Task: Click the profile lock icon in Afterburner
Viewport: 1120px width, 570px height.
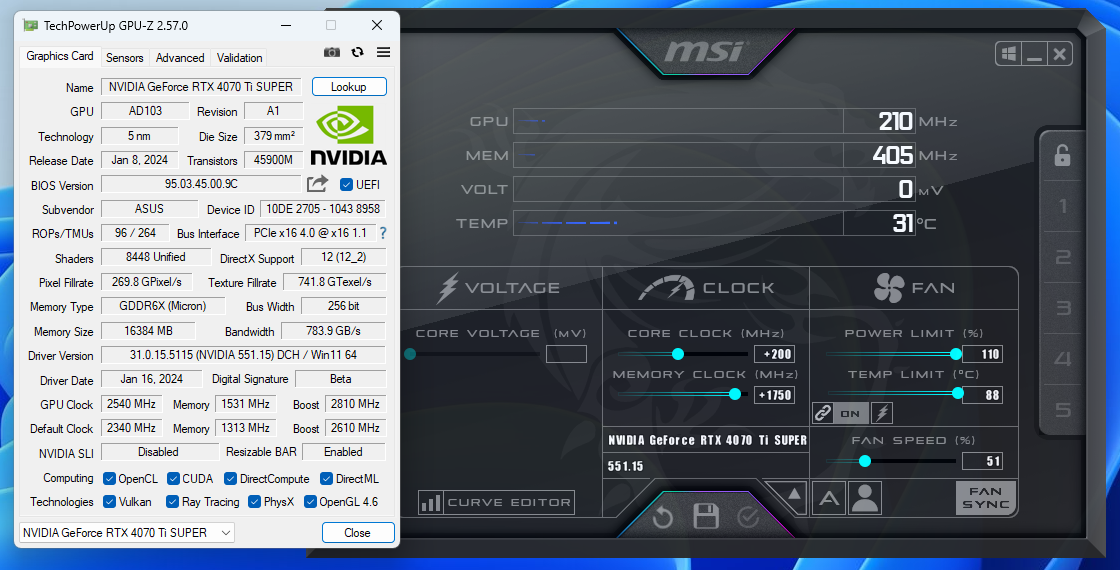Action: point(1063,154)
